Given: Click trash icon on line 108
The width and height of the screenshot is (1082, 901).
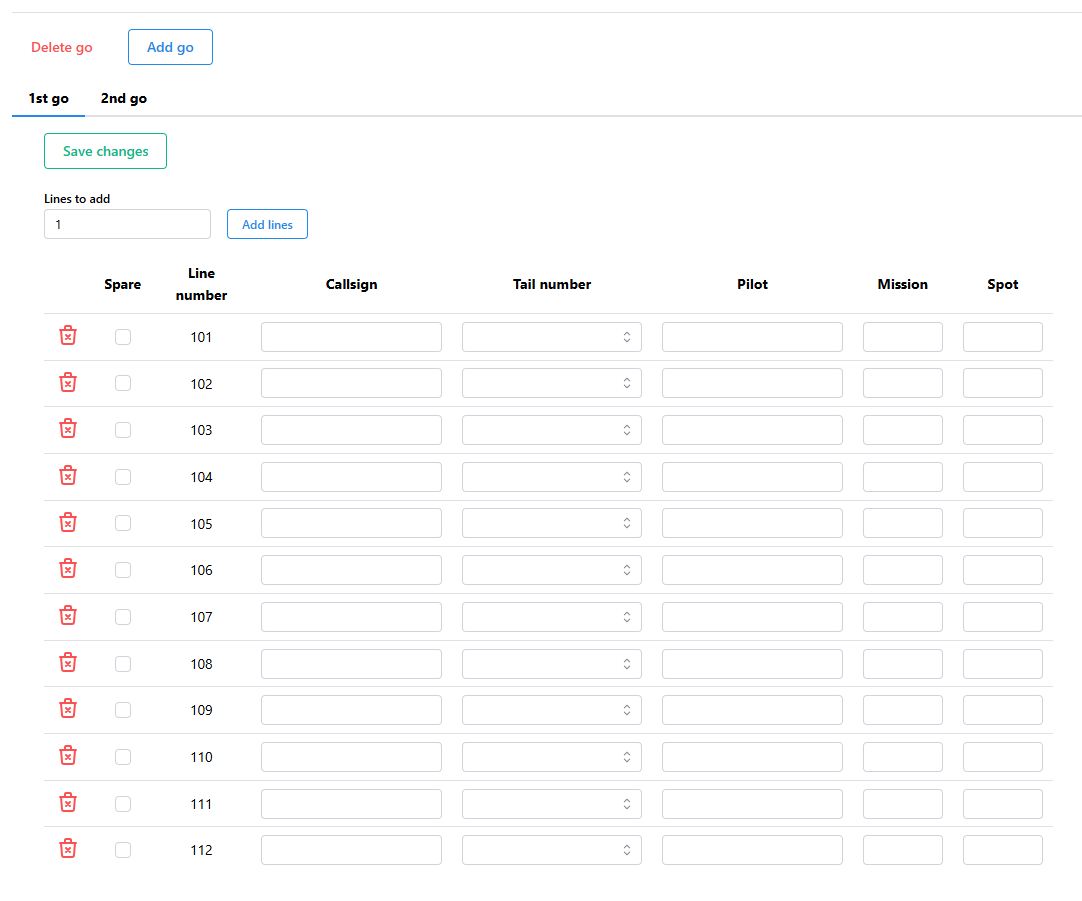Looking at the screenshot, I should click(x=68, y=663).
